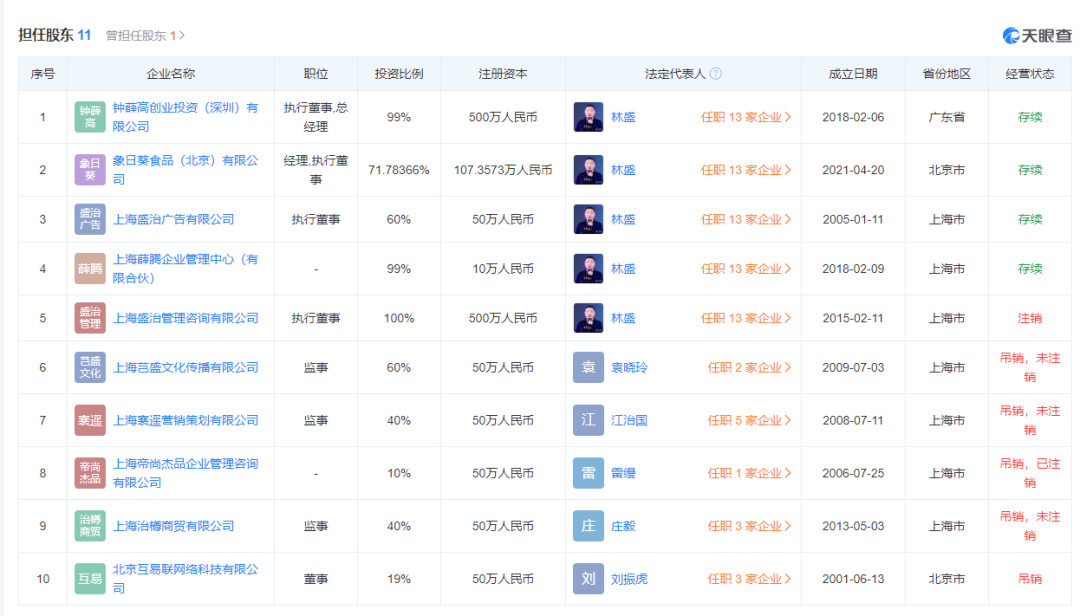Expand 任职 13 家企业 in row 2
Image resolution: width=1080 pixels, height=616 pixels.
point(746,170)
